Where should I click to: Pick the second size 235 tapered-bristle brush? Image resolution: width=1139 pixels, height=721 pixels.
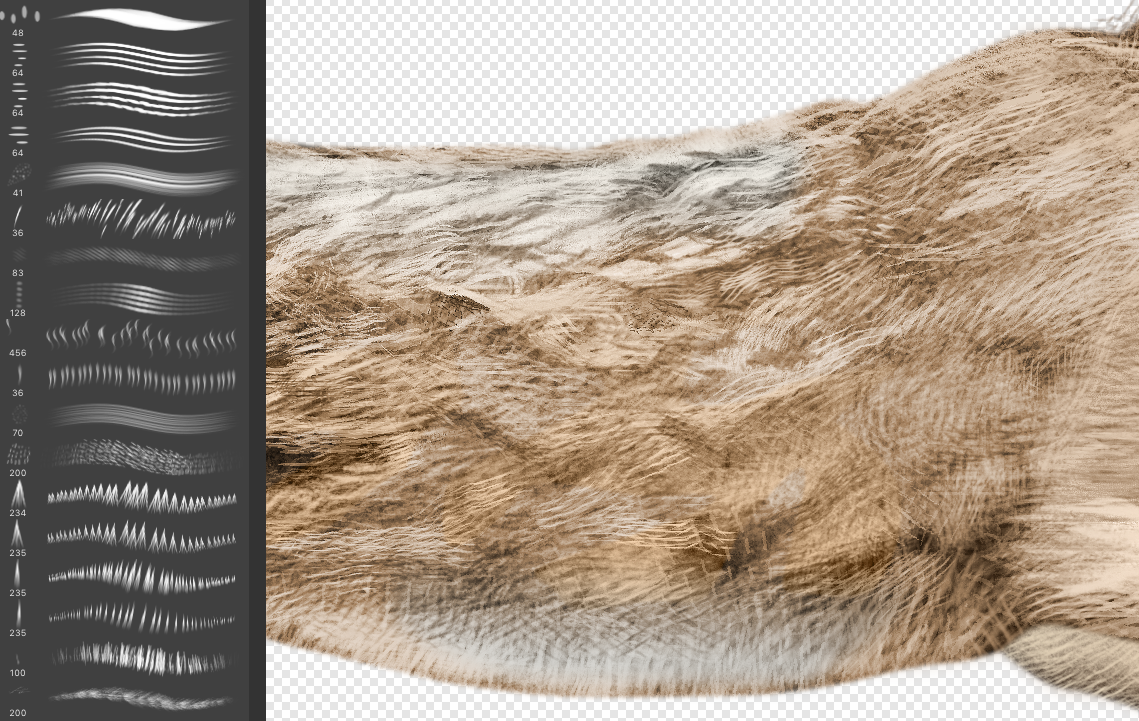tap(140, 577)
